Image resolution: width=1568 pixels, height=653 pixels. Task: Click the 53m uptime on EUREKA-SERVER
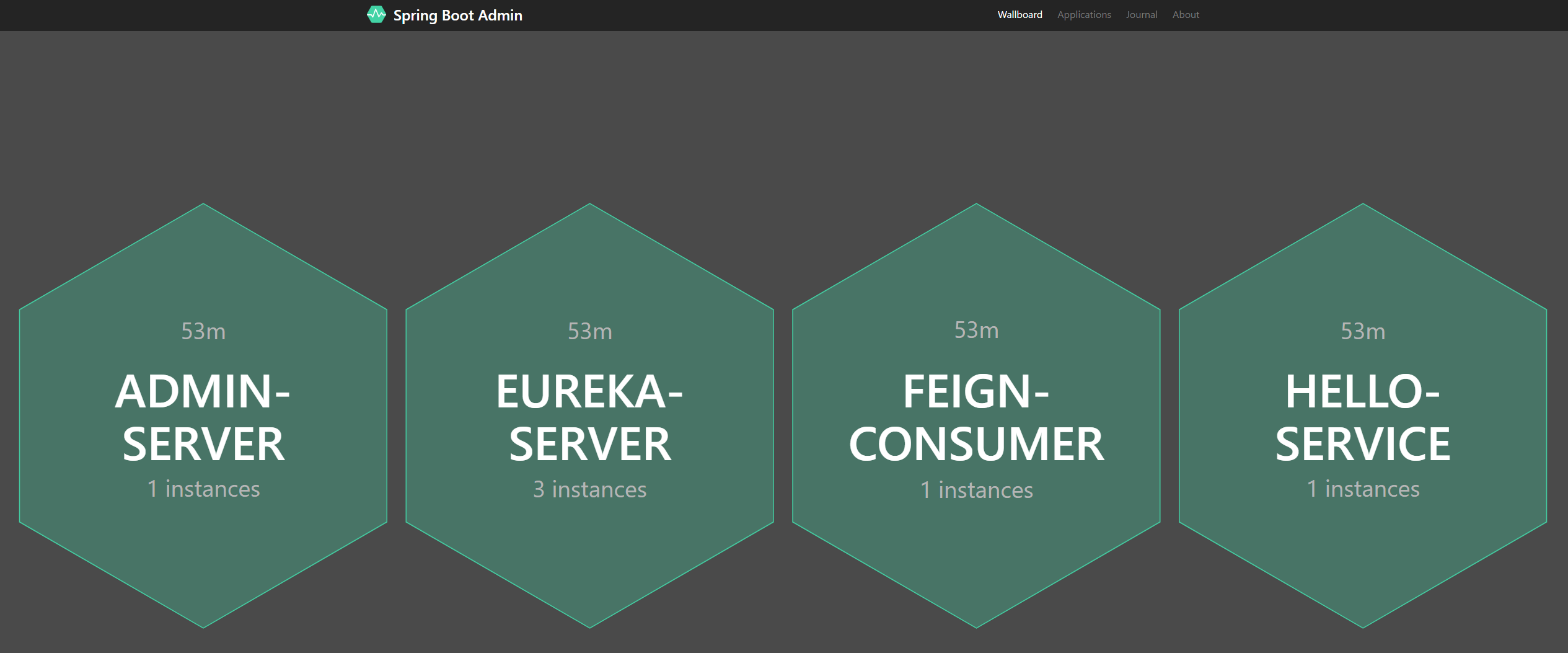click(589, 331)
